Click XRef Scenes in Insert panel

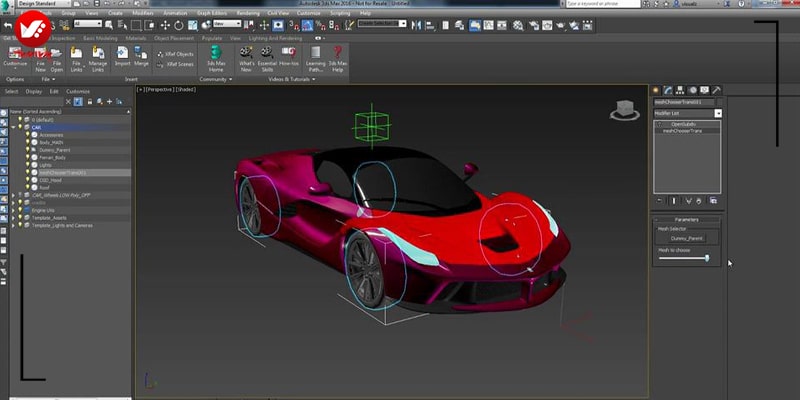coord(175,64)
